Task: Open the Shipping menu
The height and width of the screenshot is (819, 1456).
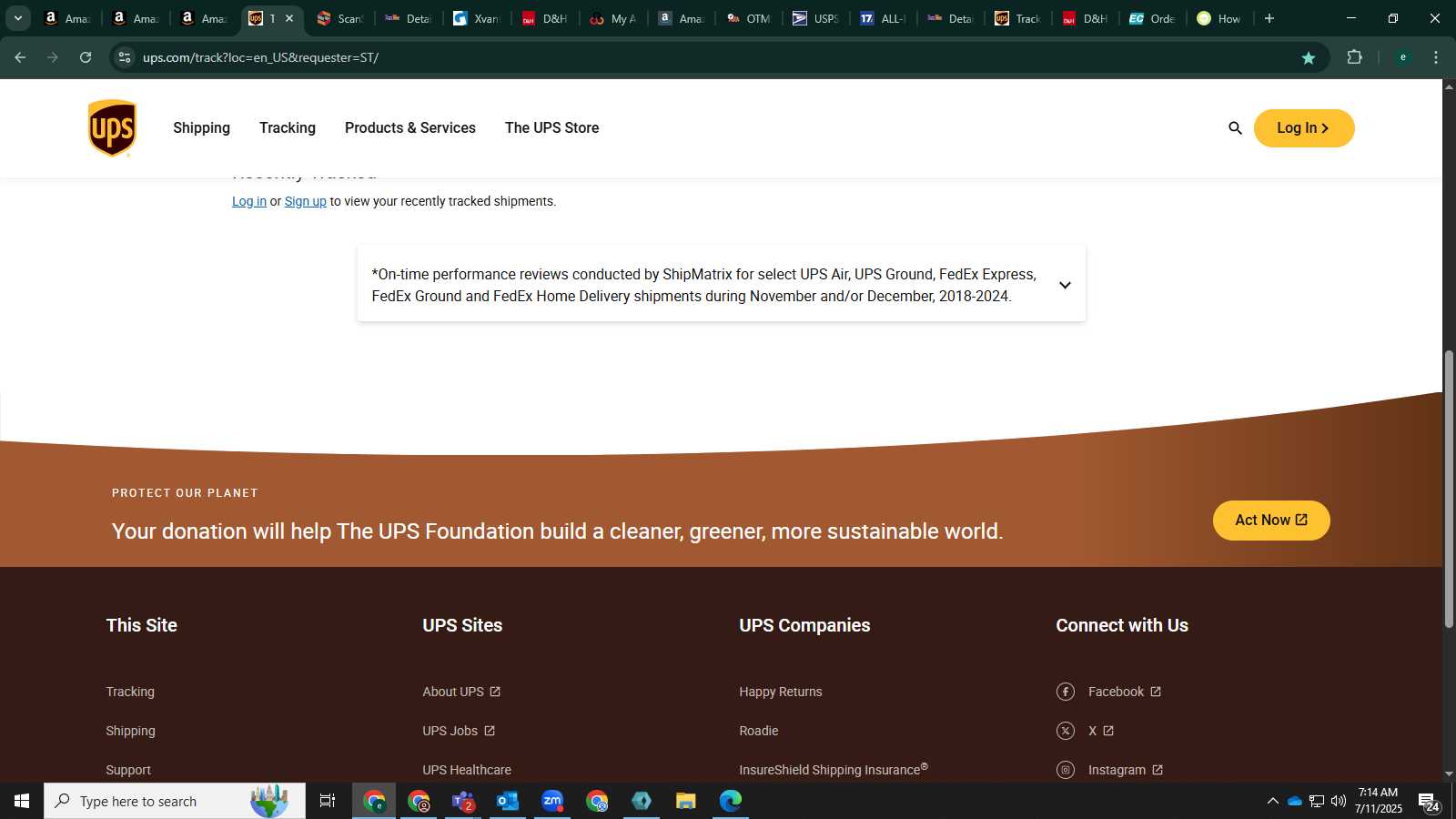Action: (x=201, y=128)
